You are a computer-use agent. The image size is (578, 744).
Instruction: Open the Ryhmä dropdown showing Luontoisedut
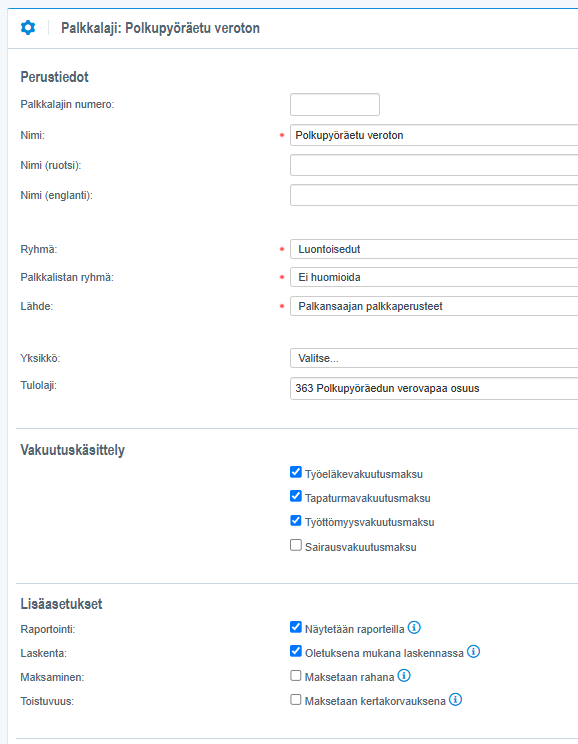point(434,249)
